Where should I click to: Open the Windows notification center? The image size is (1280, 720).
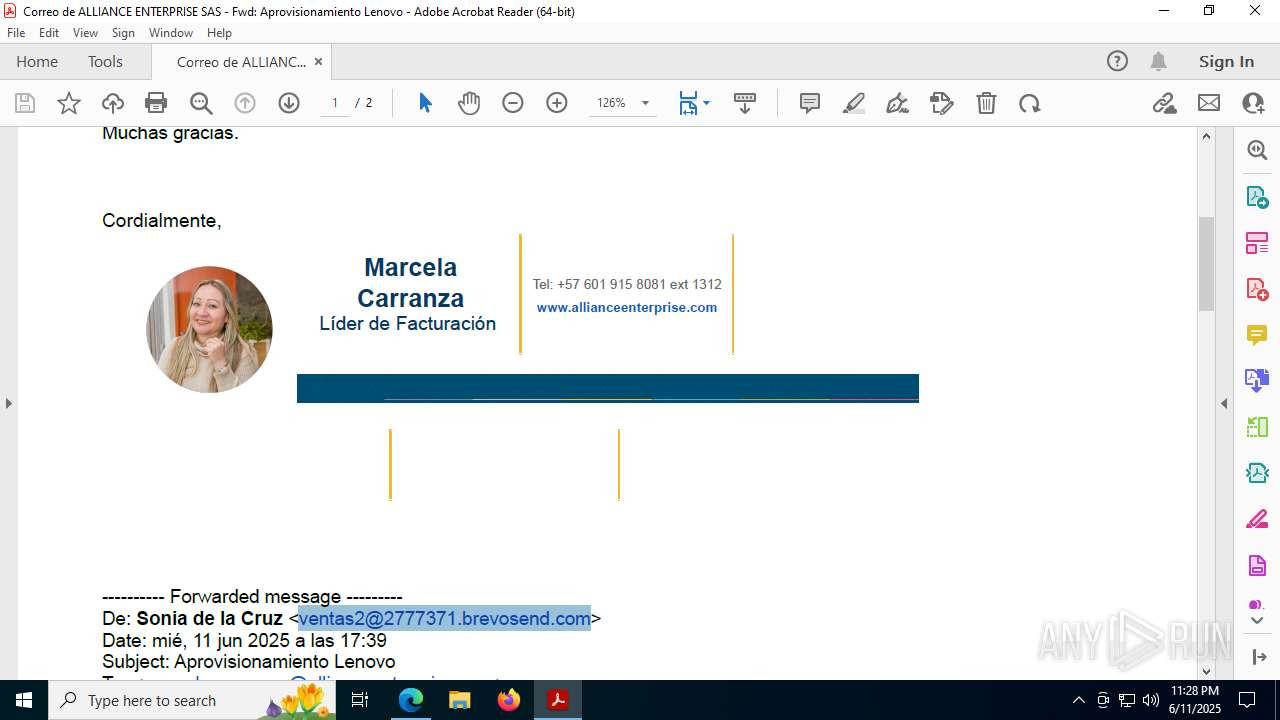pos(1247,700)
